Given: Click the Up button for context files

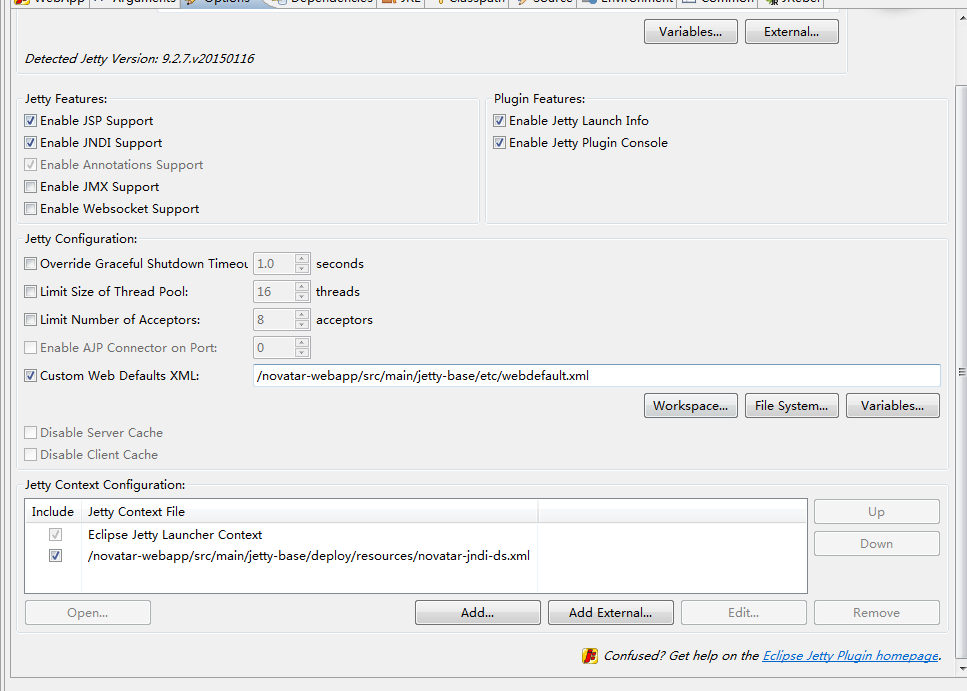Looking at the screenshot, I should [x=876, y=511].
